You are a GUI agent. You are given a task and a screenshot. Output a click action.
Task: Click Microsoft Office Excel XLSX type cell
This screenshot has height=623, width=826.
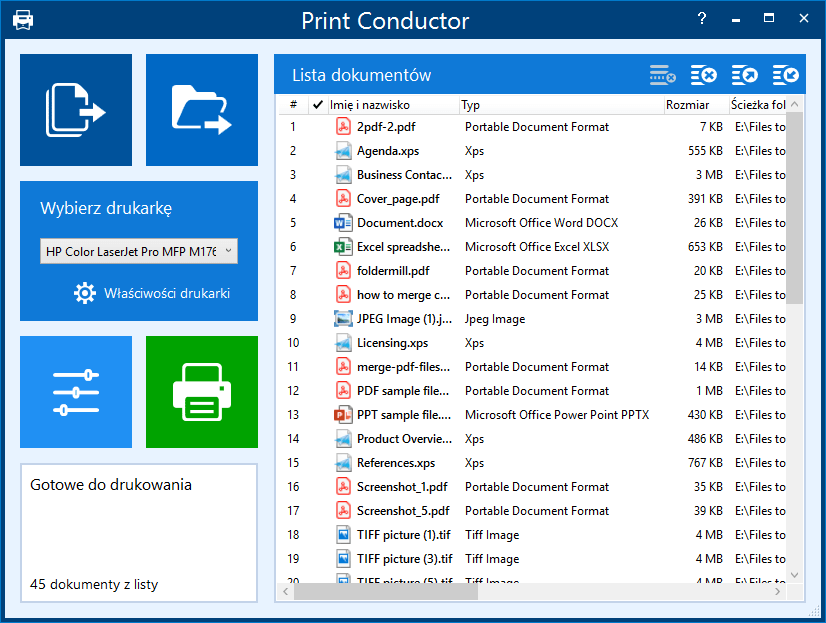click(x=537, y=246)
